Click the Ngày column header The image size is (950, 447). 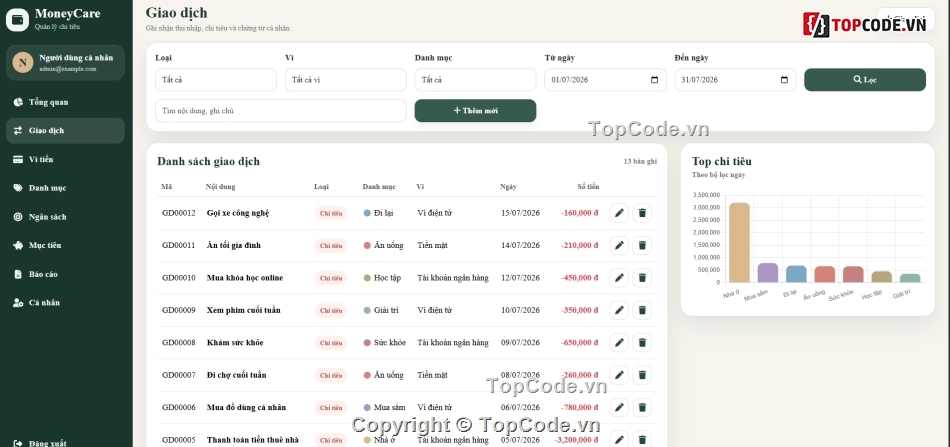(508, 187)
